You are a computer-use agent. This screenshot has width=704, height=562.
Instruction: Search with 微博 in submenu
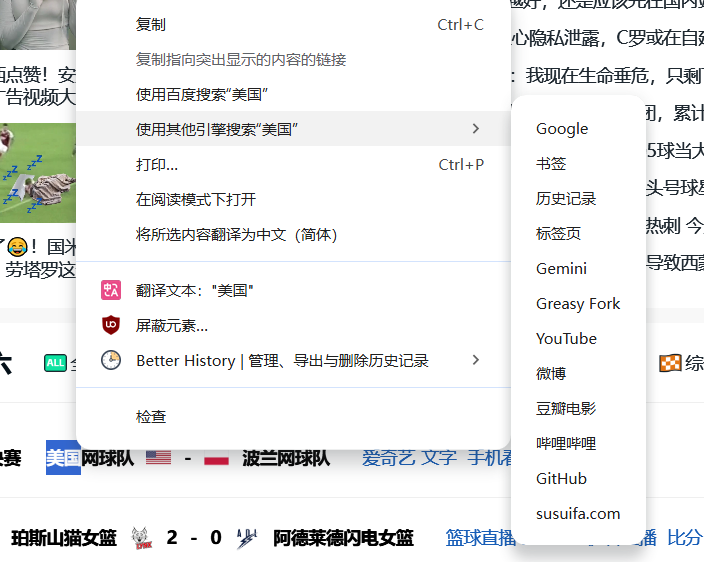pyautogui.click(x=578, y=374)
